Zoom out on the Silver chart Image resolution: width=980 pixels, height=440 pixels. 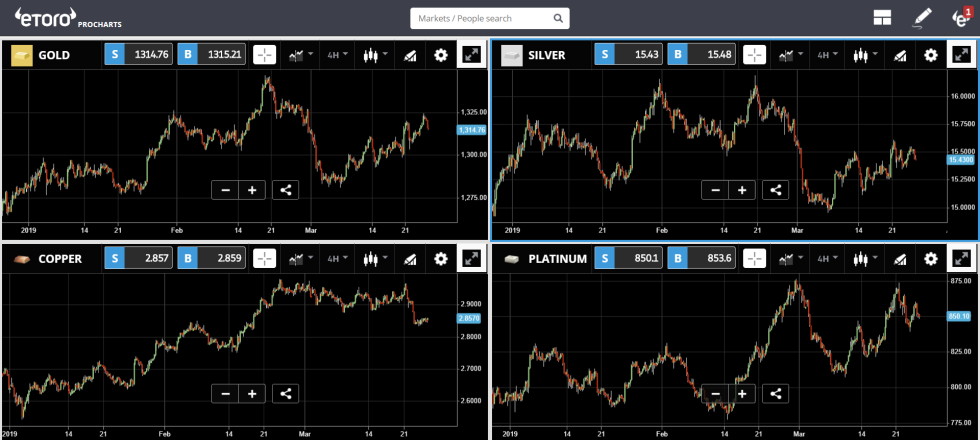[x=715, y=190]
